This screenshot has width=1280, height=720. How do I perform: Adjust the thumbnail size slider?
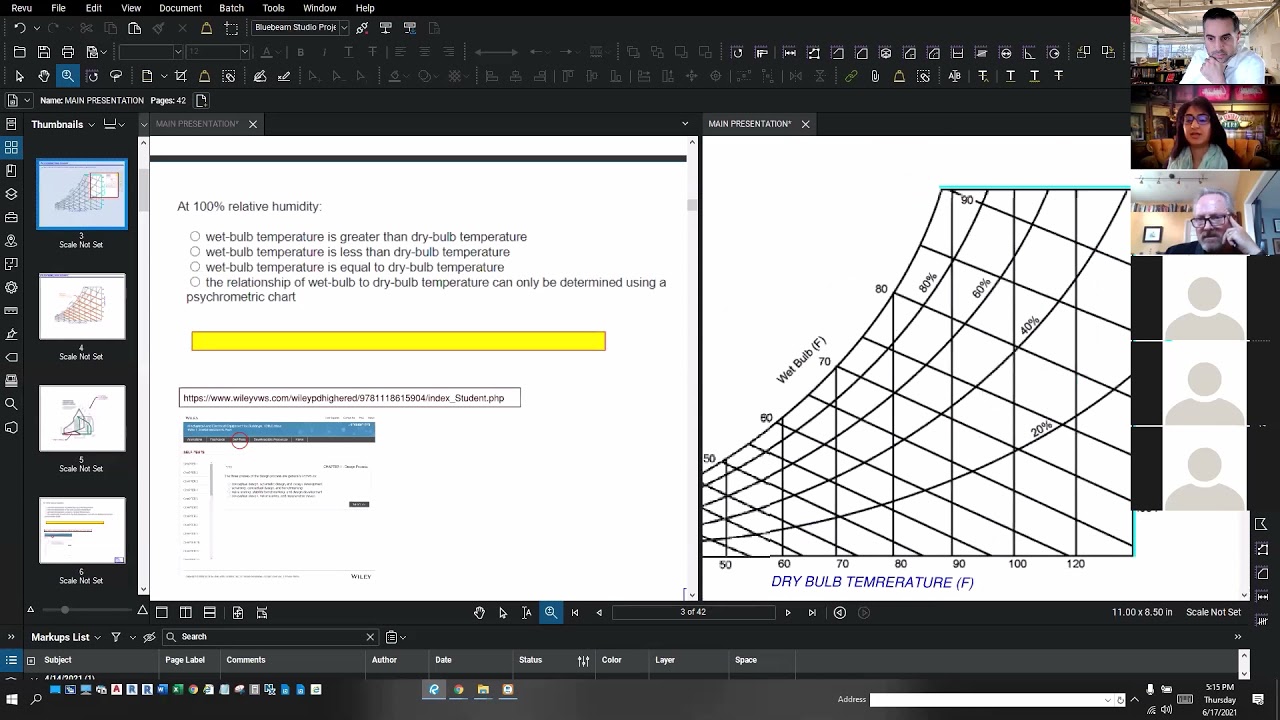click(65, 610)
